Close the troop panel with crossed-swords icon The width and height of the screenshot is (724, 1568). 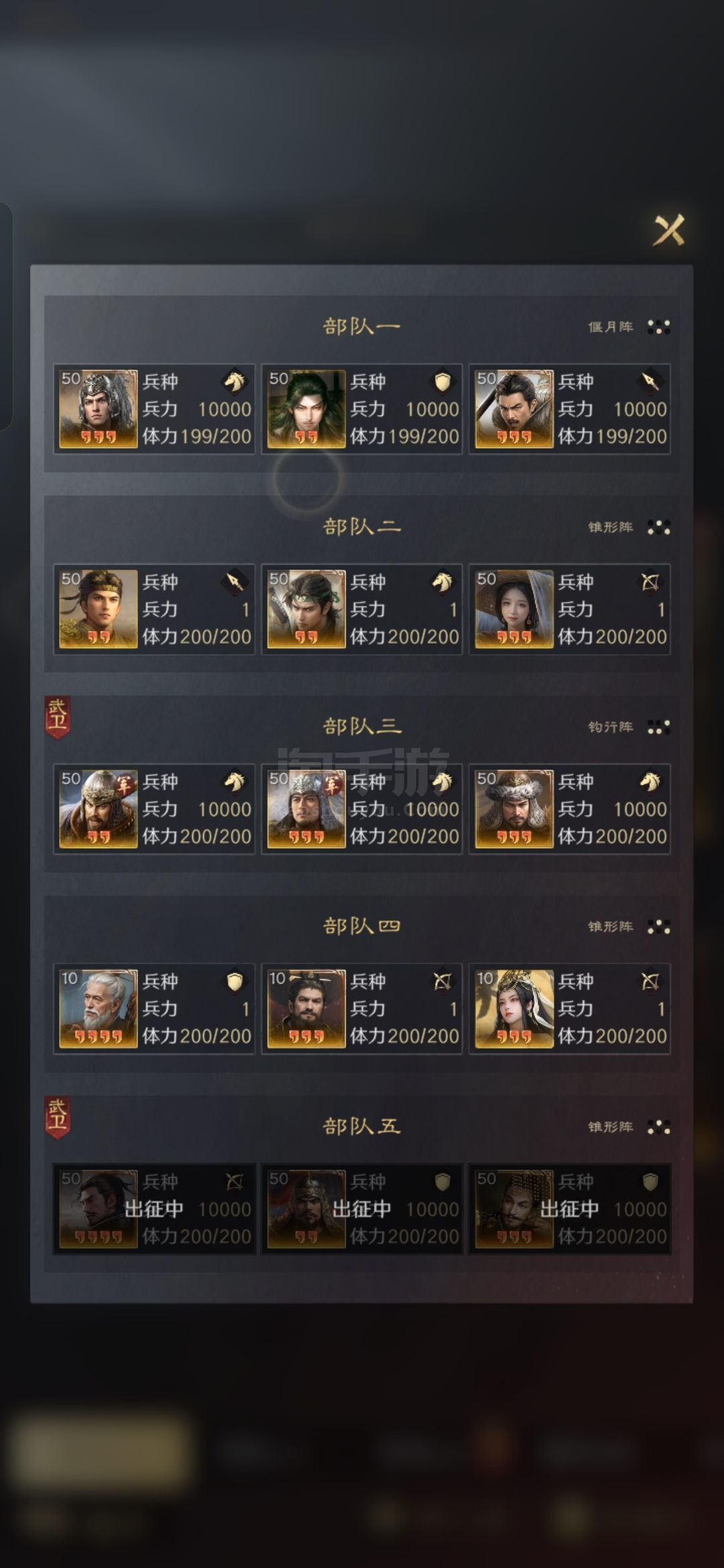coord(669,230)
